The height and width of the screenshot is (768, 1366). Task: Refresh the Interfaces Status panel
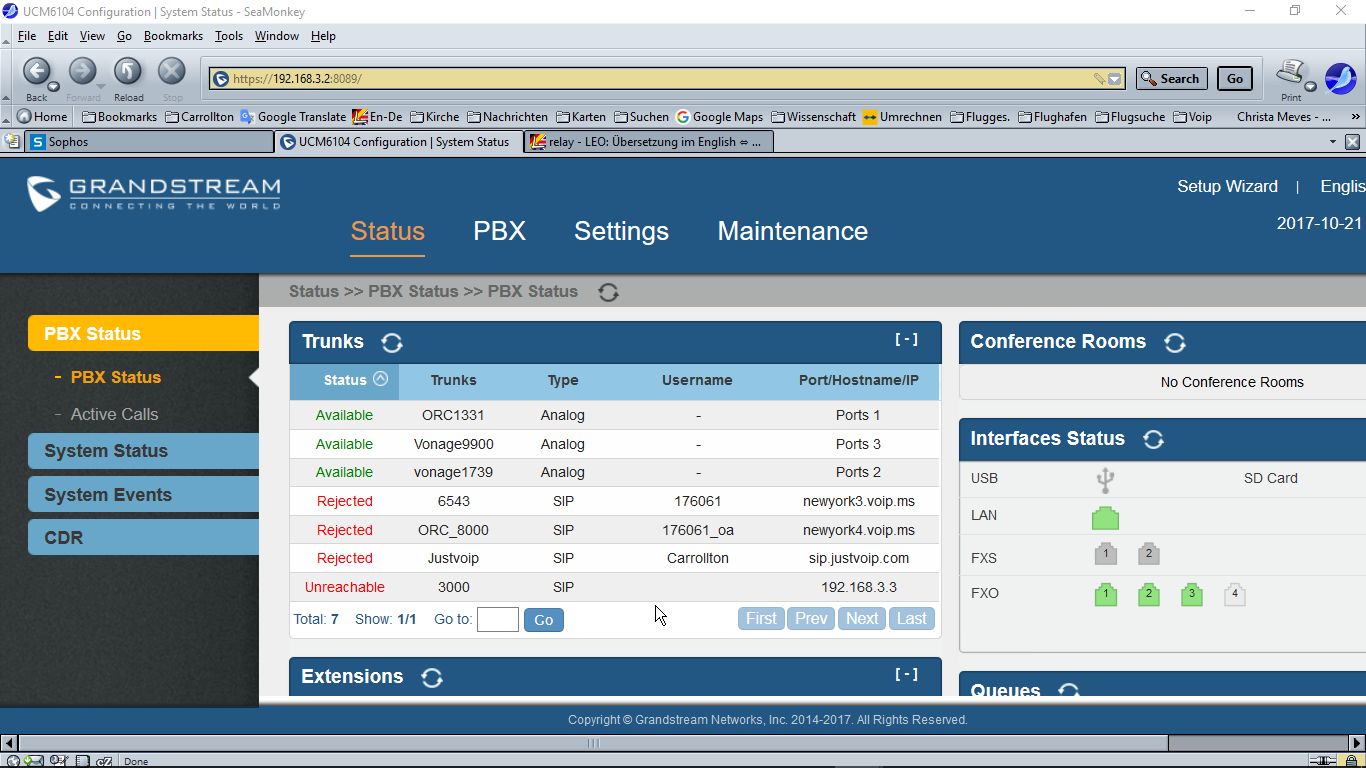pos(1153,439)
